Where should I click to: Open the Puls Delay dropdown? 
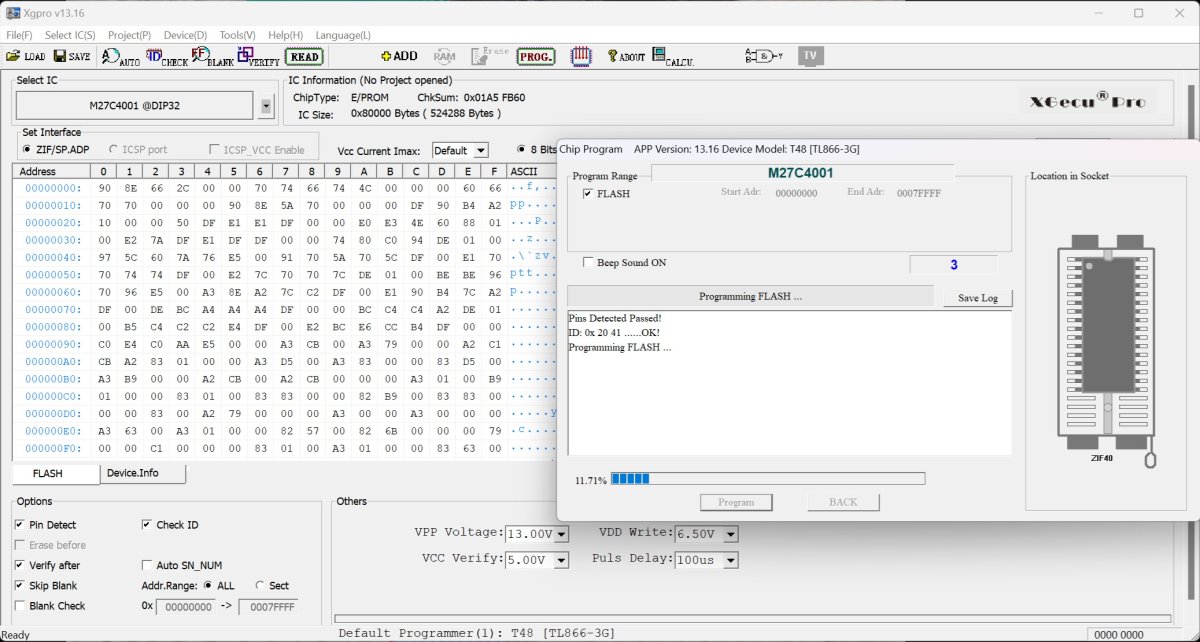pyautogui.click(x=731, y=560)
